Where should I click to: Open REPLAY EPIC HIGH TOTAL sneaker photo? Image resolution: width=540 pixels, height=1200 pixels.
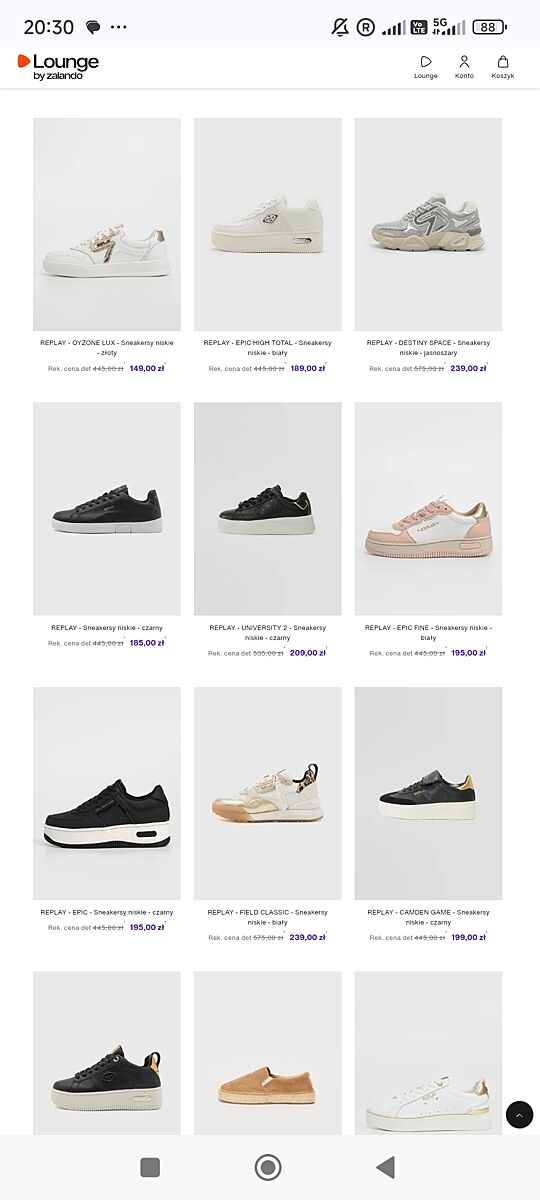pyautogui.click(x=268, y=224)
